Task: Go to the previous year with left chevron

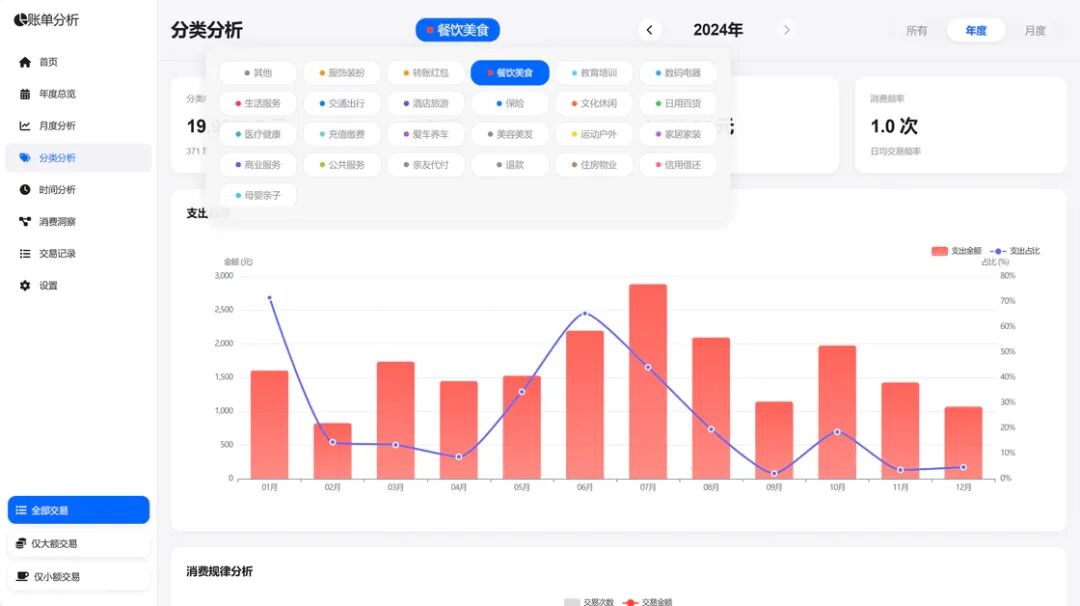Action: coord(649,30)
